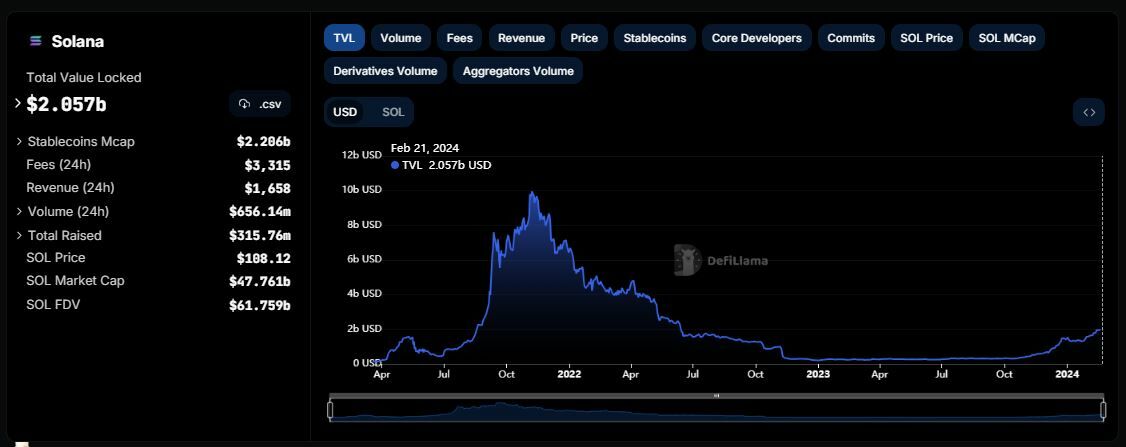Toggle the SOL MCap chart series
Viewport: 1126px width, 447px height.
pyautogui.click(x=1007, y=38)
